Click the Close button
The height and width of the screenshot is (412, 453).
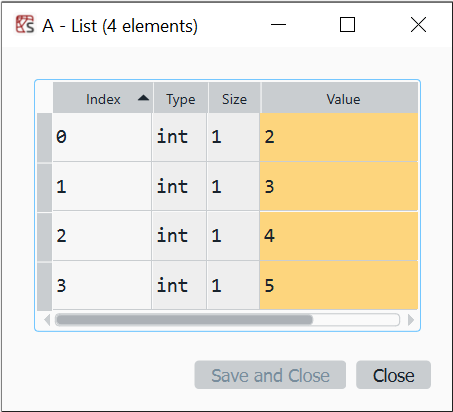(393, 375)
